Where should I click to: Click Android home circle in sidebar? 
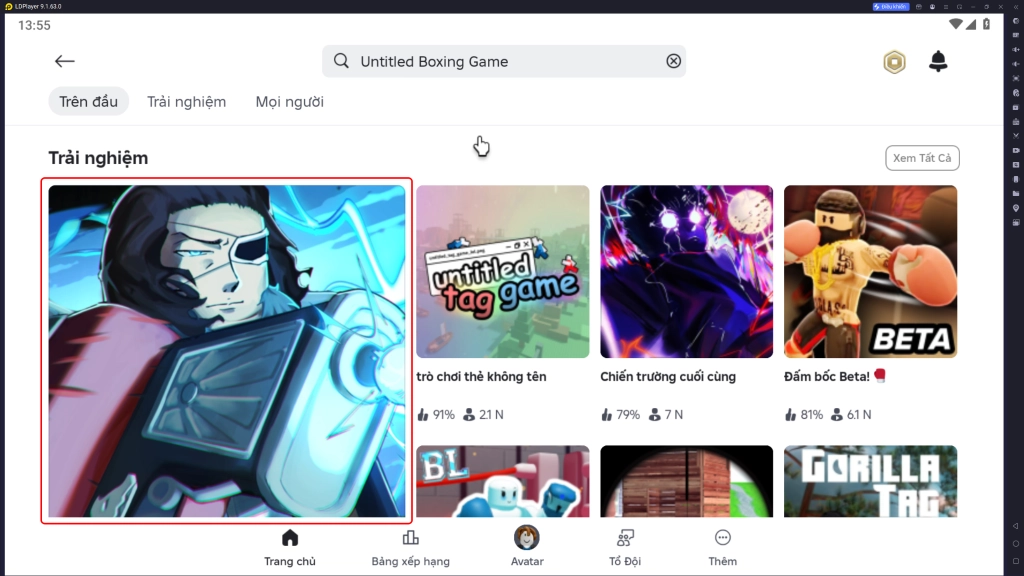tap(1016, 543)
